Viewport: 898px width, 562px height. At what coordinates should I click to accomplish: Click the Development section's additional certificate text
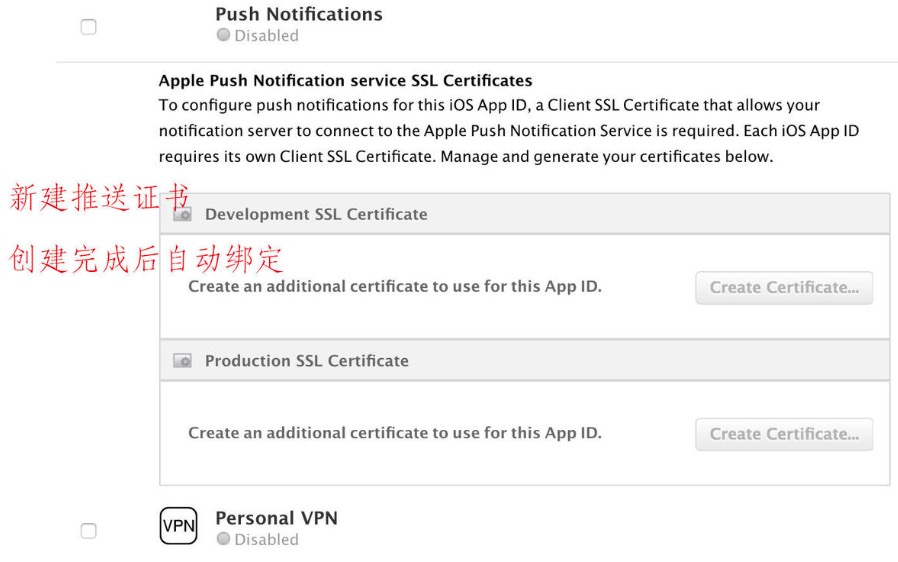pos(395,287)
